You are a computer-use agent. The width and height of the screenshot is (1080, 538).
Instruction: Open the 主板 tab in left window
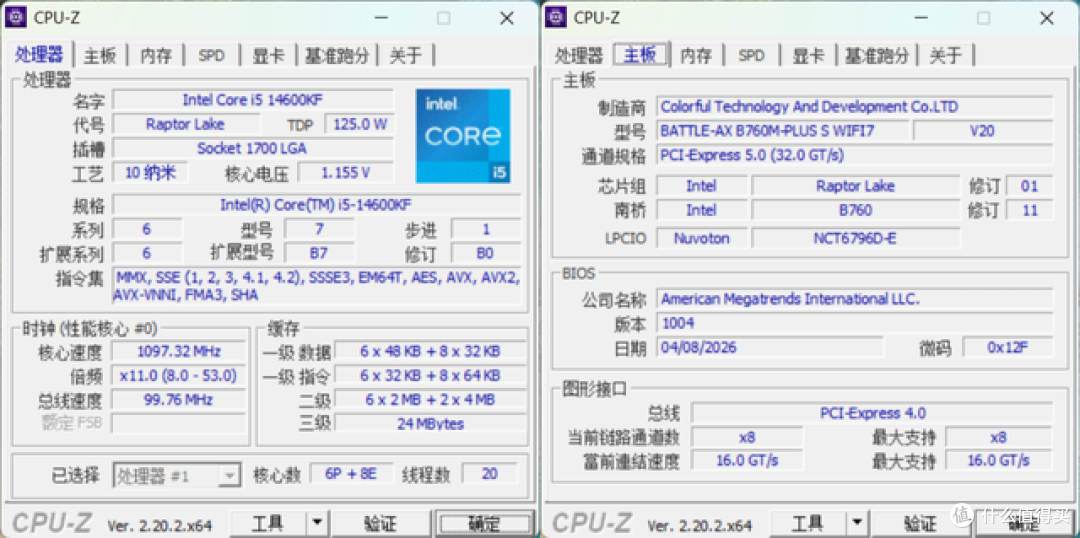pos(101,56)
